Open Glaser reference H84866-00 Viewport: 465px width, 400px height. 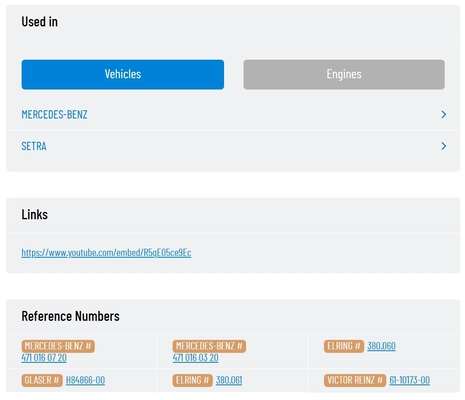(x=85, y=380)
